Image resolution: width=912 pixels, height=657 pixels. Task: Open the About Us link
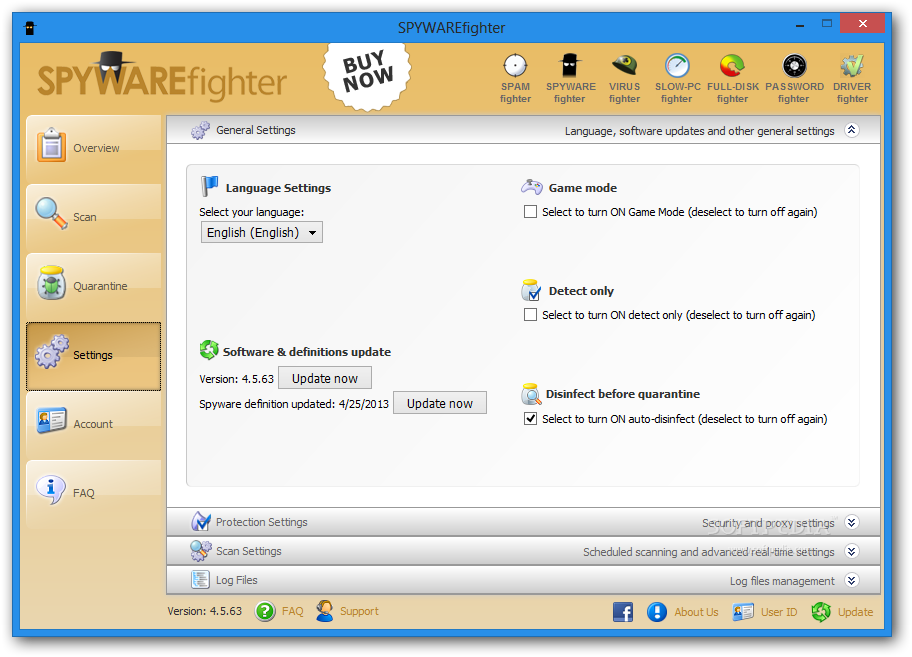click(x=696, y=612)
